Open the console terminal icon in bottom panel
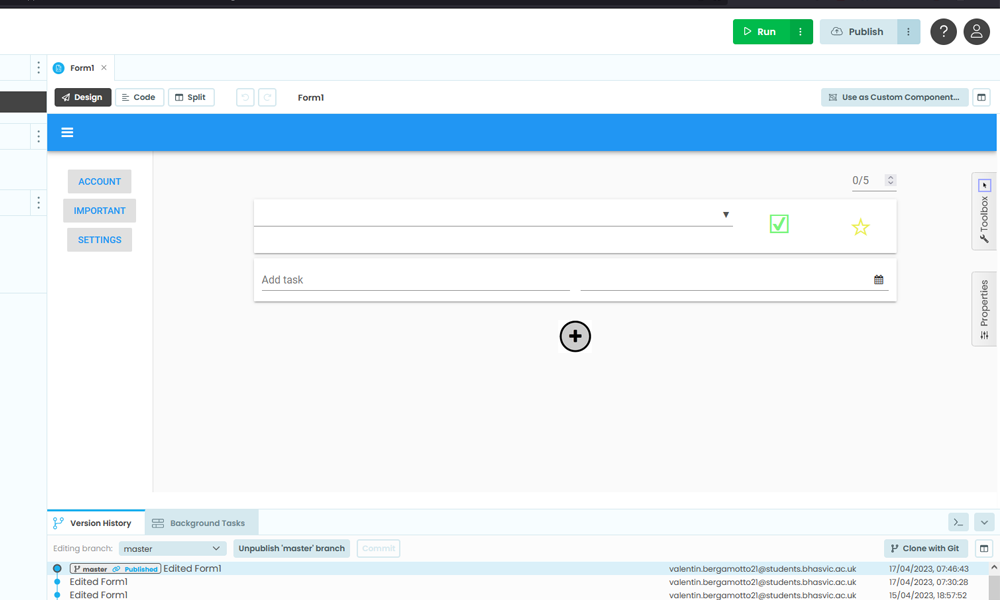The height and width of the screenshot is (600, 1000). tap(958, 522)
